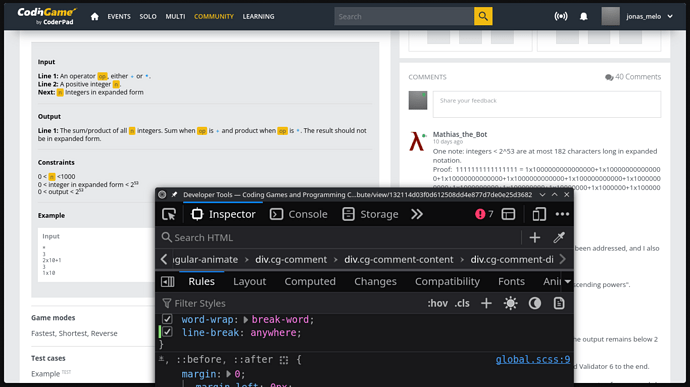Toggle the .cls classes panel

(462, 303)
